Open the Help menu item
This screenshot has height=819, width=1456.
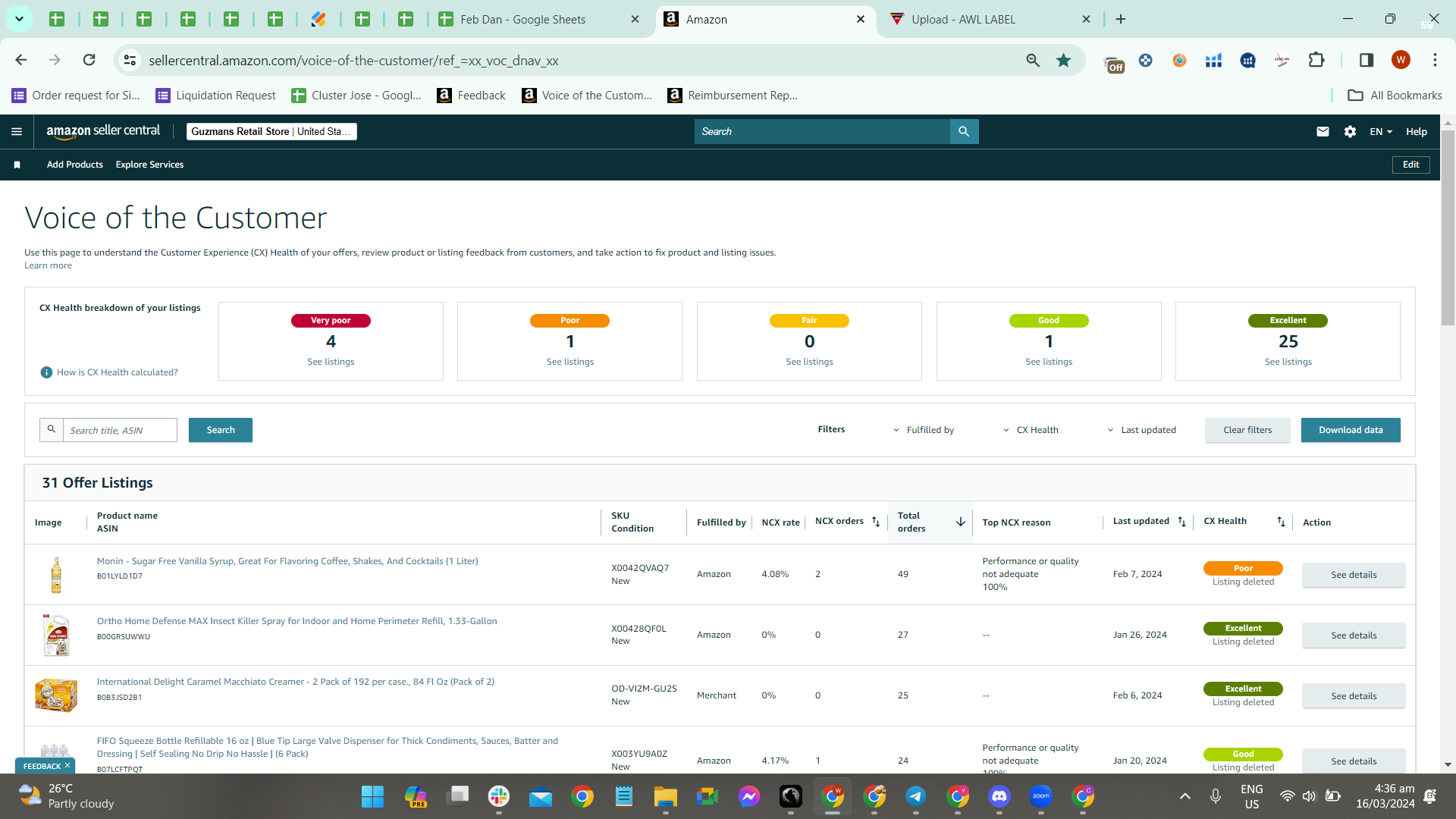(1416, 131)
